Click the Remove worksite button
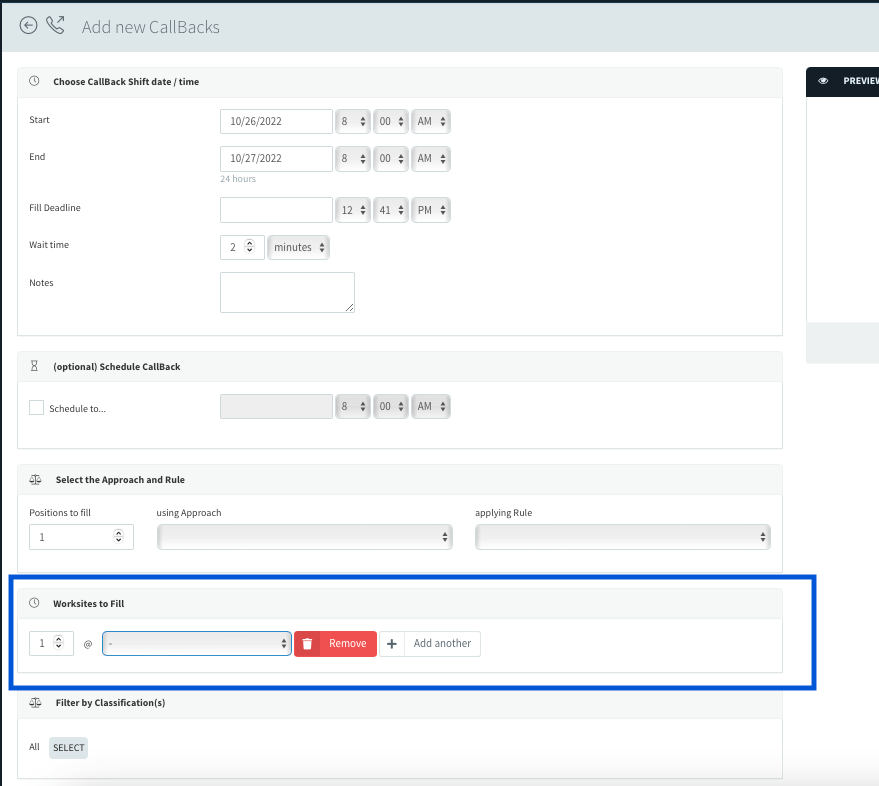This screenshot has height=786, width=879. (x=335, y=644)
